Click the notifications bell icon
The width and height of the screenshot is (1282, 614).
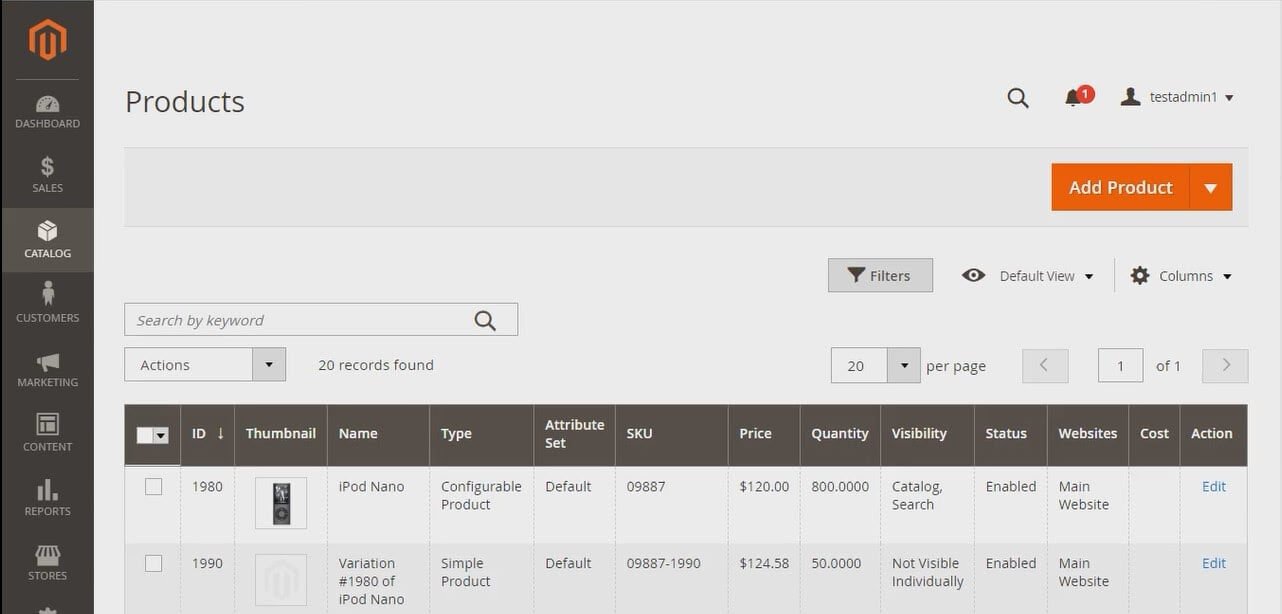coord(1073,98)
